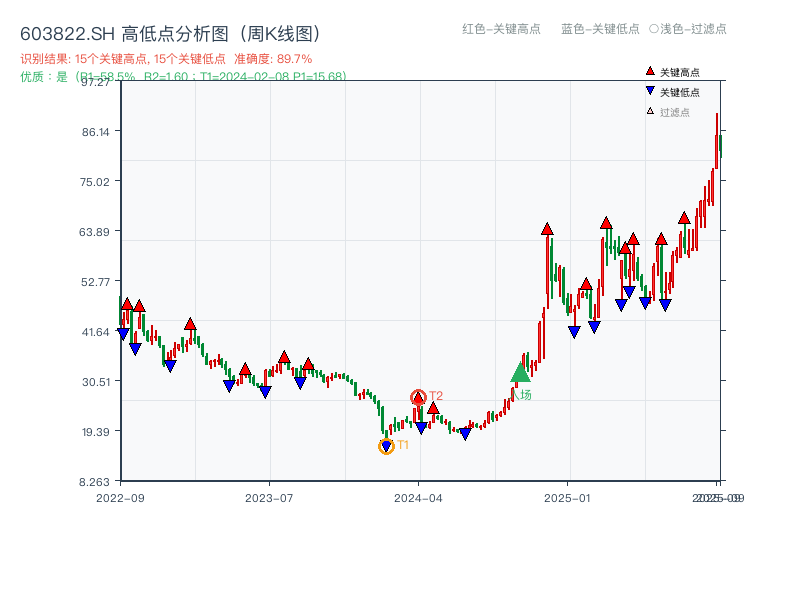This screenshot has width=800, height=600.
Task: Toggle the 关键高点 legend label
Action: [x=680, y=72]
